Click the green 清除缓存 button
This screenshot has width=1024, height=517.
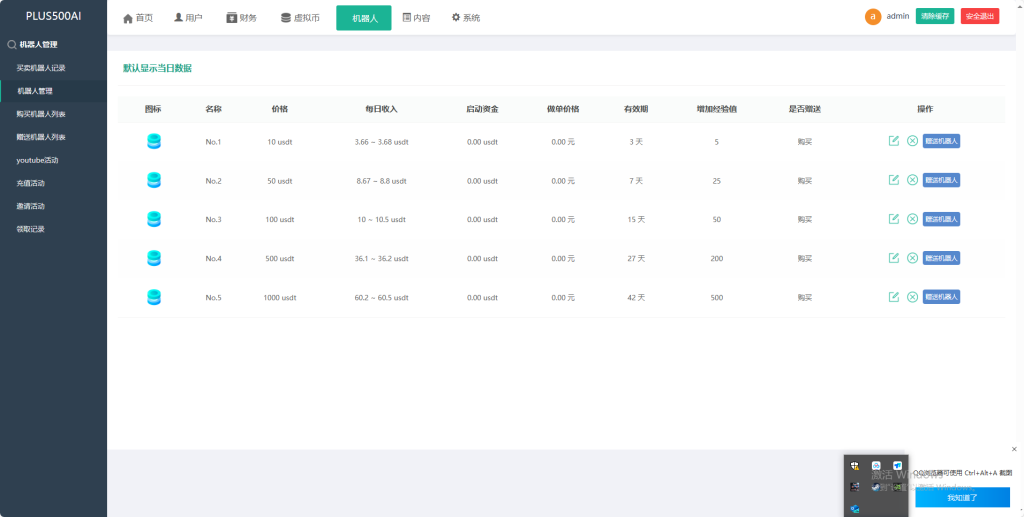(935, 16)
